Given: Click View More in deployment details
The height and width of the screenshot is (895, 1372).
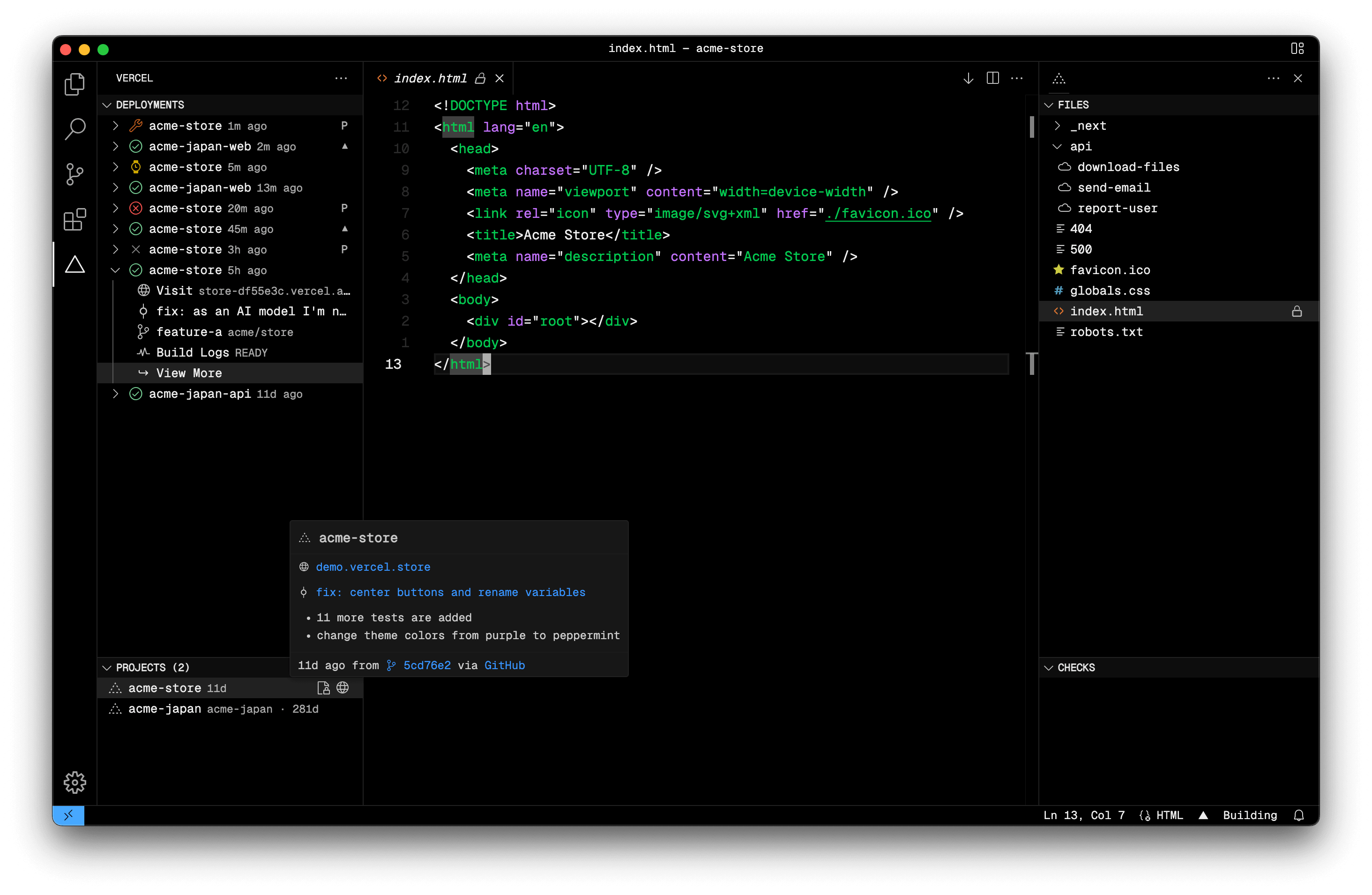Looking at the screenshot, I should (231, 373).
